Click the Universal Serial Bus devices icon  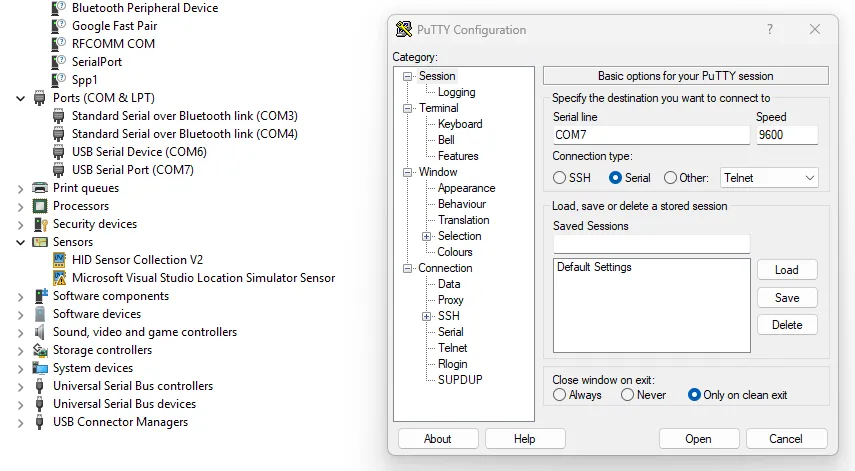pos(39,404)
